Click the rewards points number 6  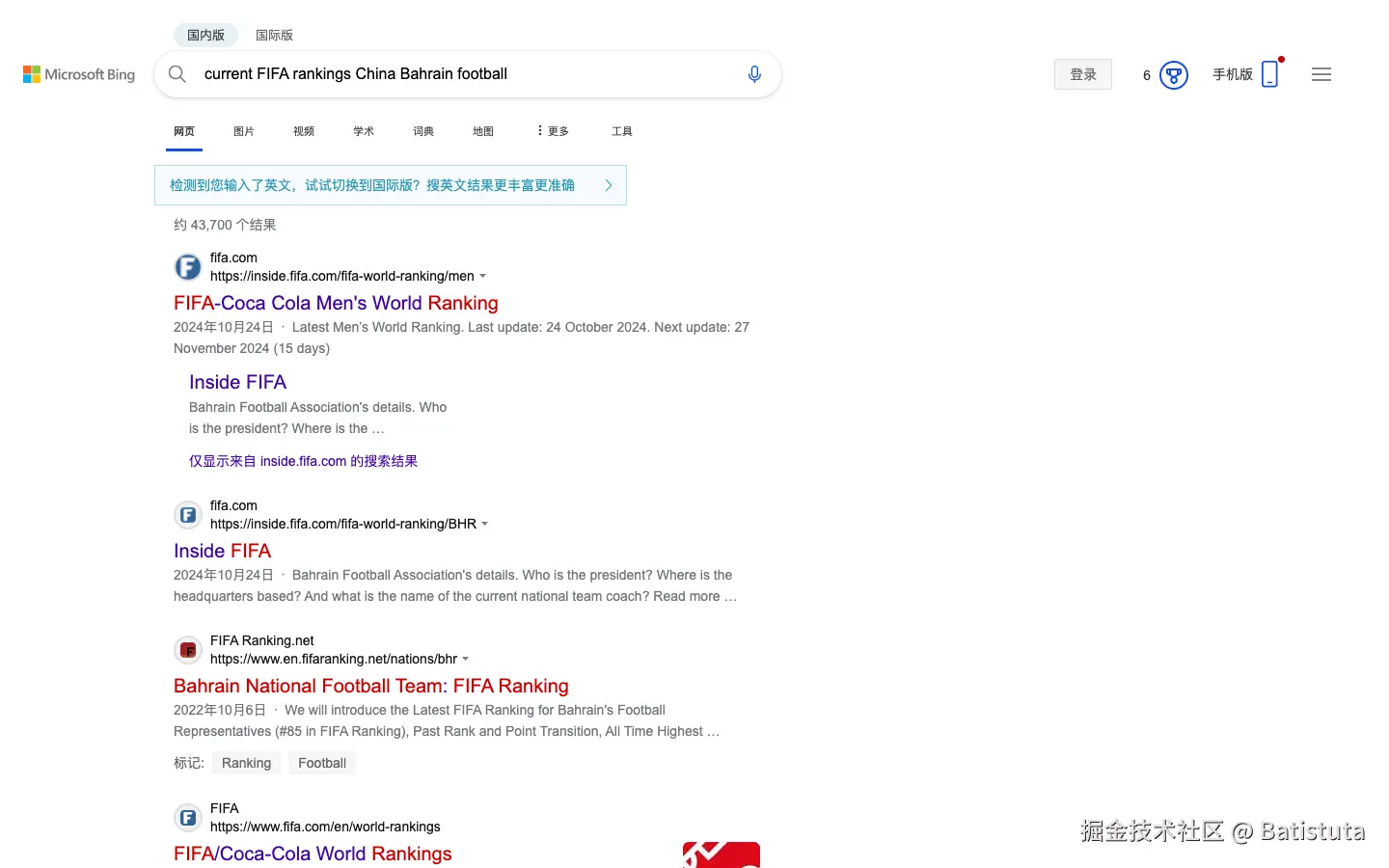click(1147, 75)
